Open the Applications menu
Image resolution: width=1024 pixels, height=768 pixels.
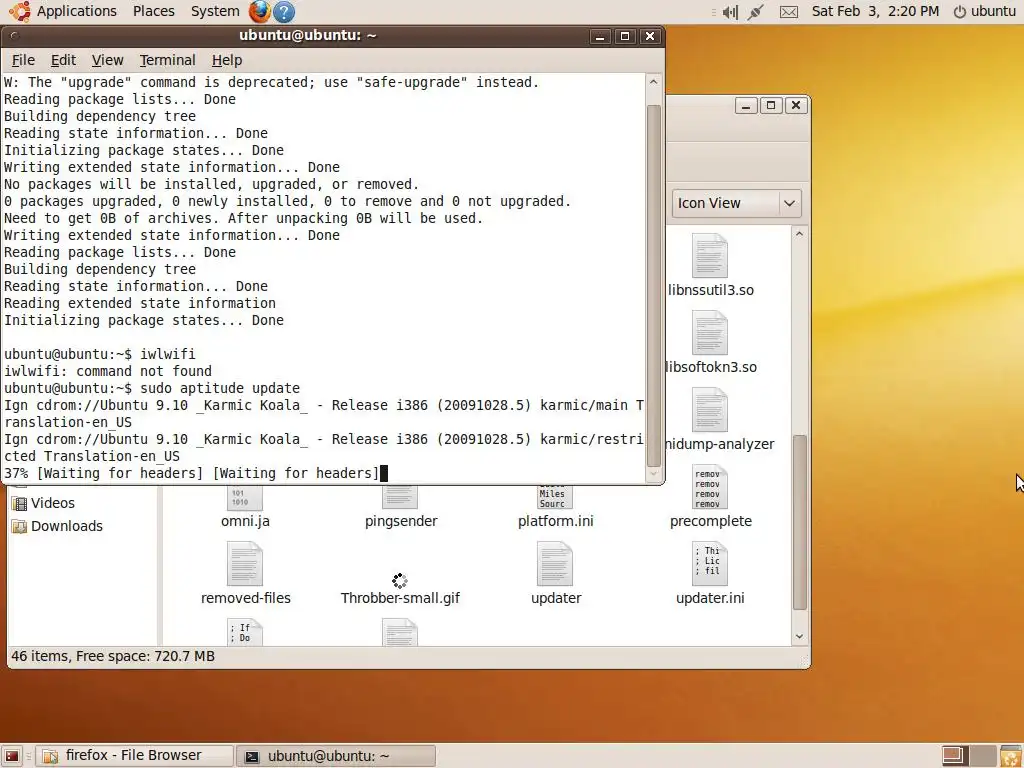76,11
